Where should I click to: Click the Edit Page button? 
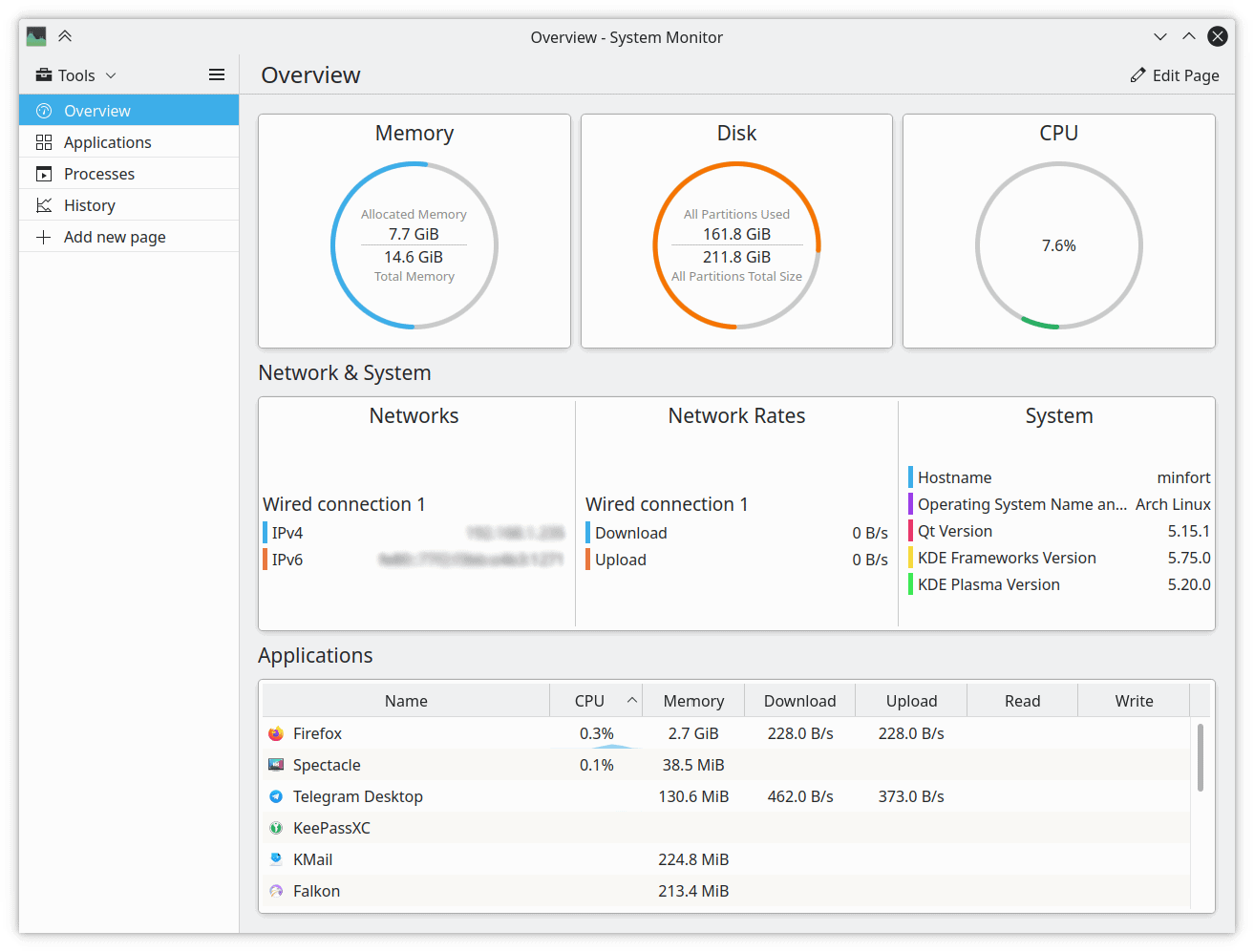click(1175, 75)
